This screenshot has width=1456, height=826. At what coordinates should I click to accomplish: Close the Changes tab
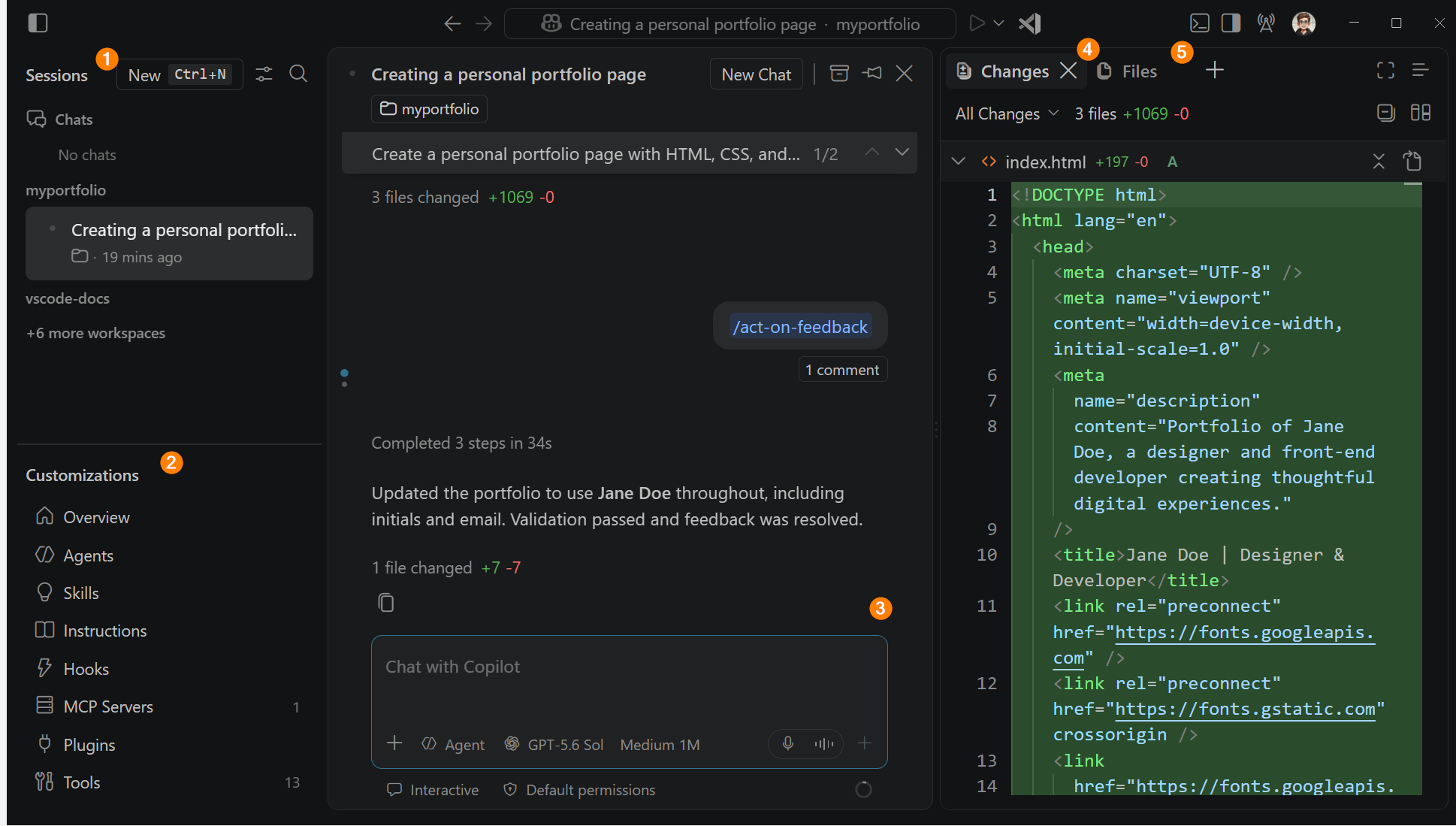pos(1068,71)
